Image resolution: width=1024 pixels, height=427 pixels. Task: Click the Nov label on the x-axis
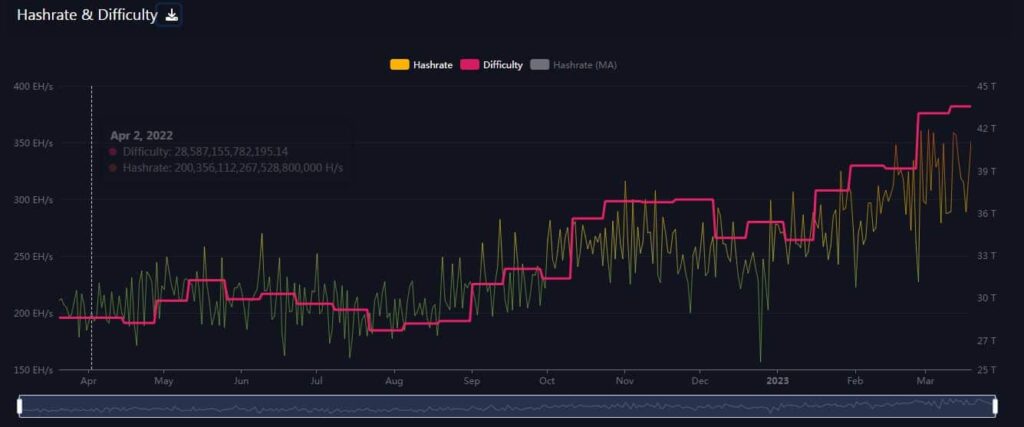(624, 381)
